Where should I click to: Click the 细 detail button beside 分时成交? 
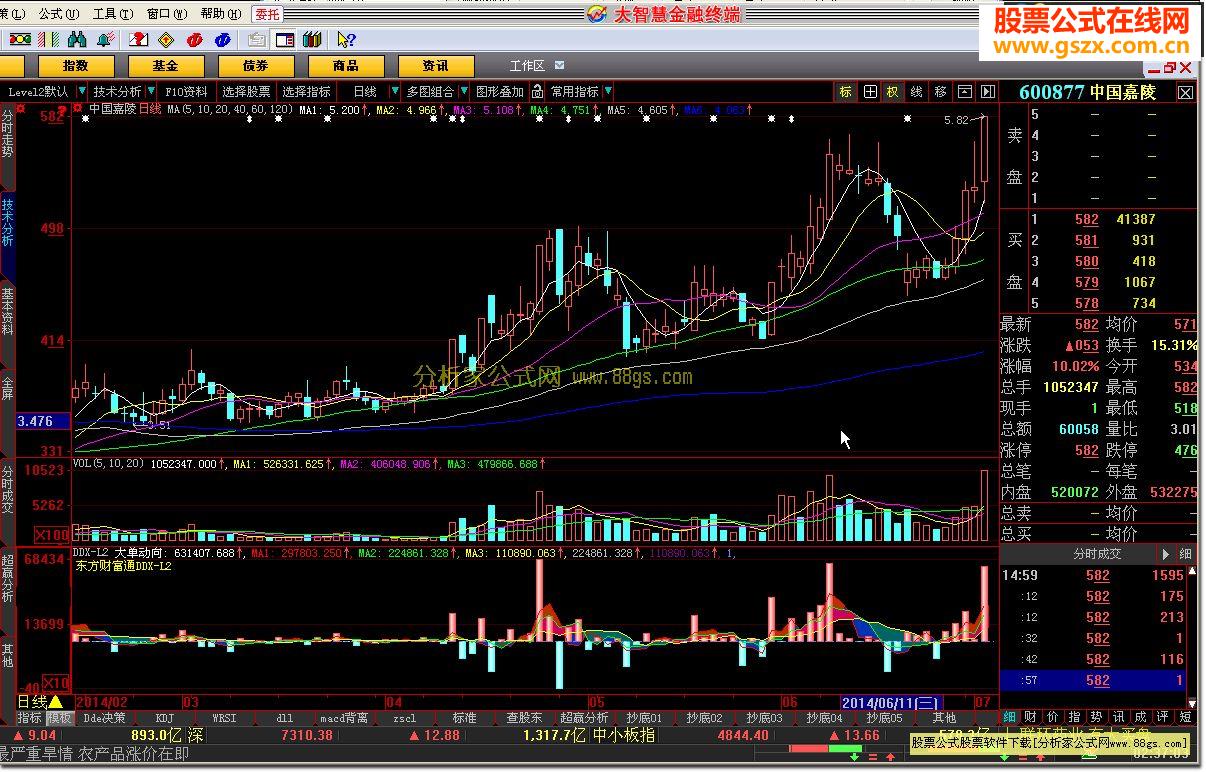(x=1186, y=554)
